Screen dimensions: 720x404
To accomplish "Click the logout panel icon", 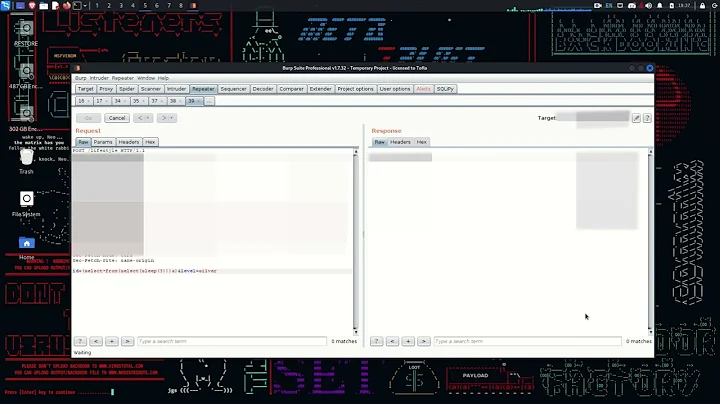I will pyautogui.click(x=714, y=6).
